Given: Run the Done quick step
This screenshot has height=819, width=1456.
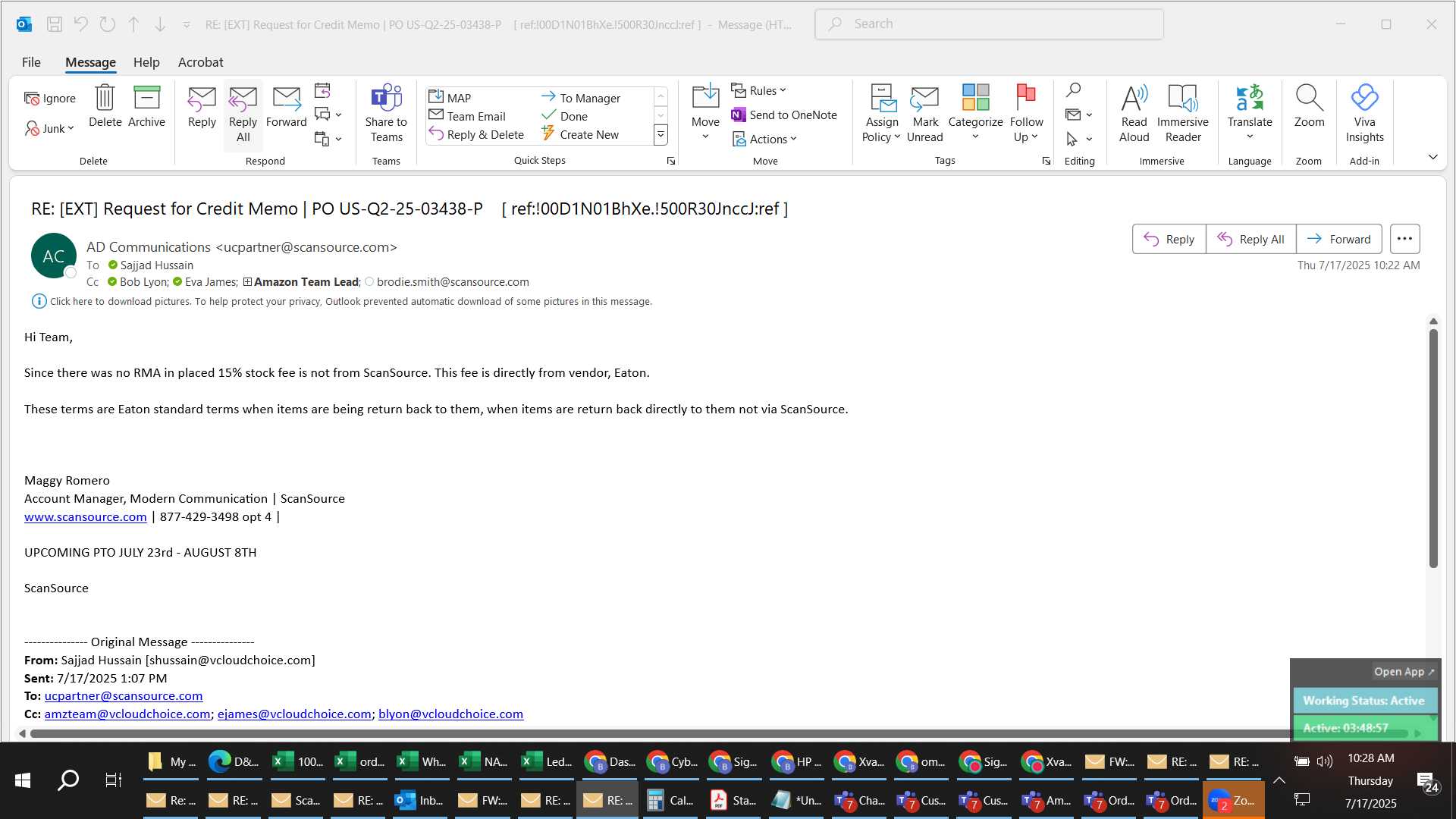Looking at the screenshot, I should 564,116.
